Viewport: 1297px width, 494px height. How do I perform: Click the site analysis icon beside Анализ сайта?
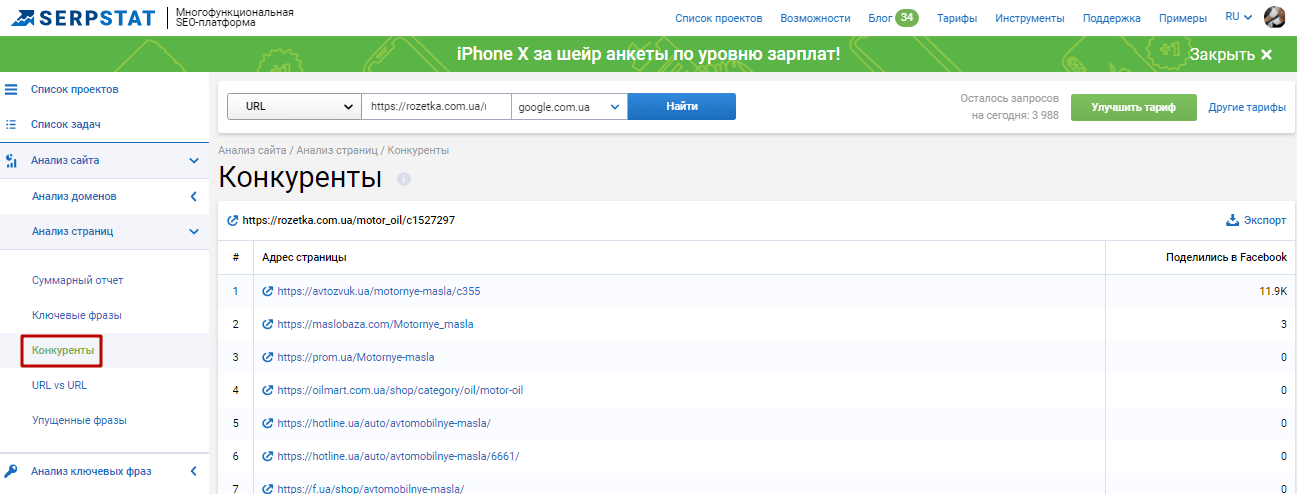coord(12,160)
